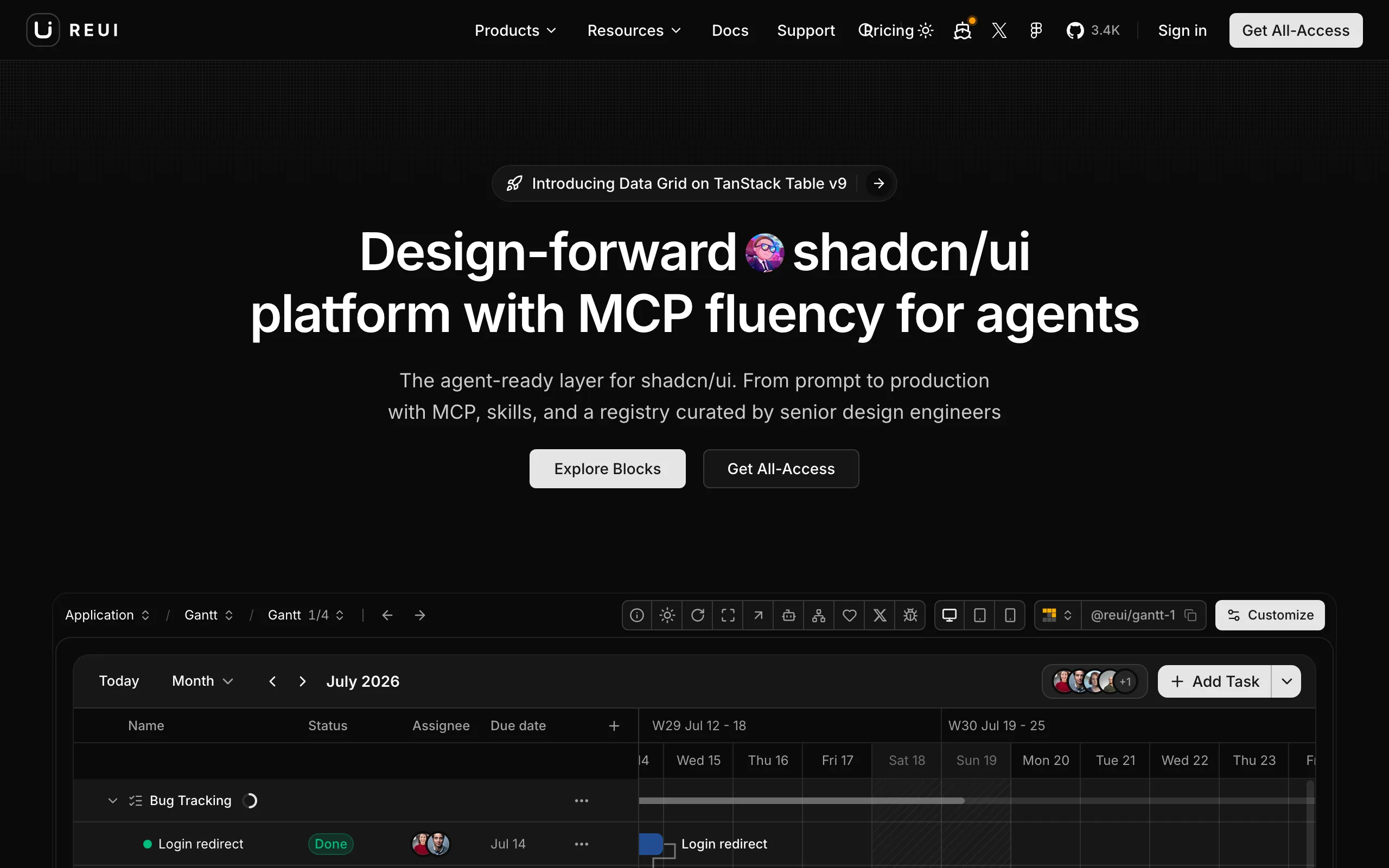This screenshot has width=1389, height=868.
Task: Go to previous month chevron in Gantt
Action: tap(272, 681)
